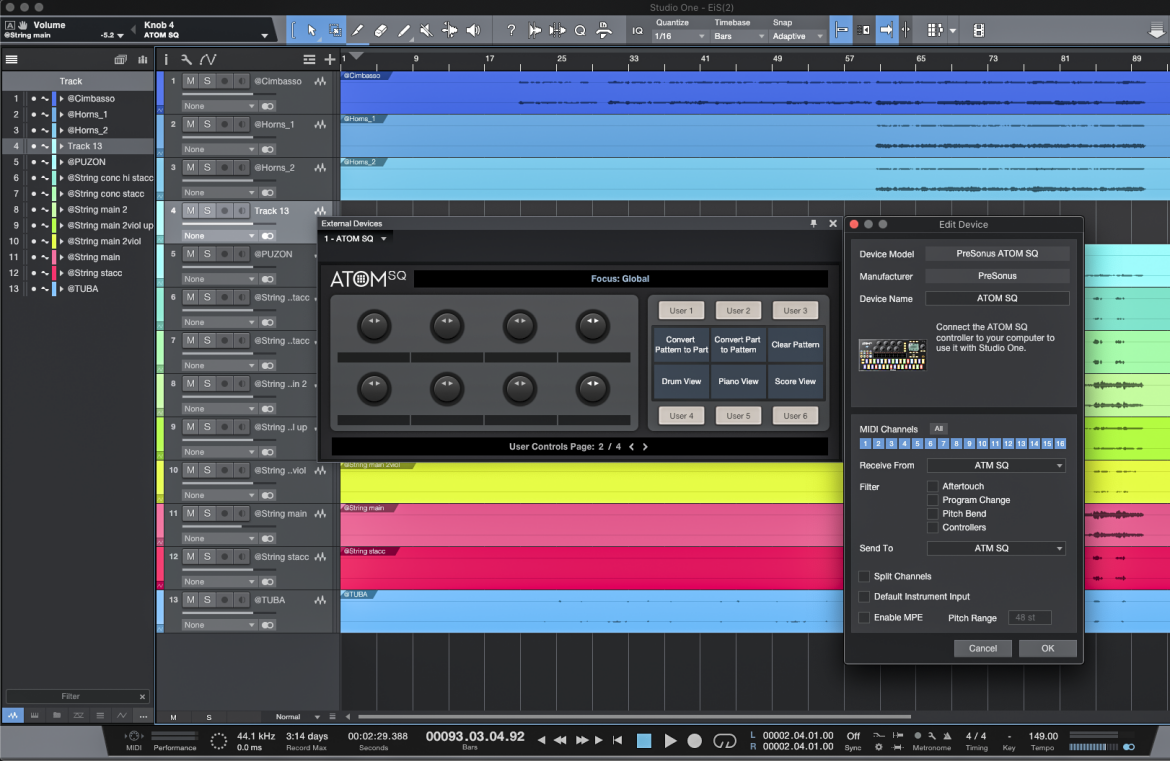1170x761 pixels.
Task: Click the question mark help icon
Action: [x=511, y=31]
